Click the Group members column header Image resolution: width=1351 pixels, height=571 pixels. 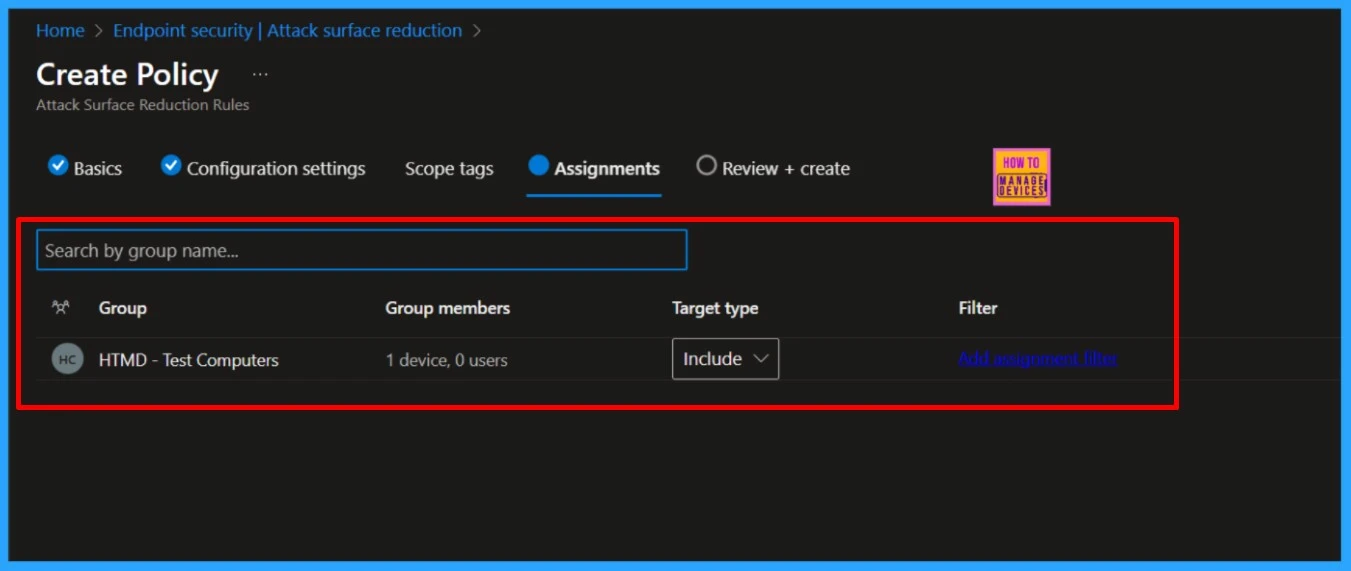click(447, 308)
